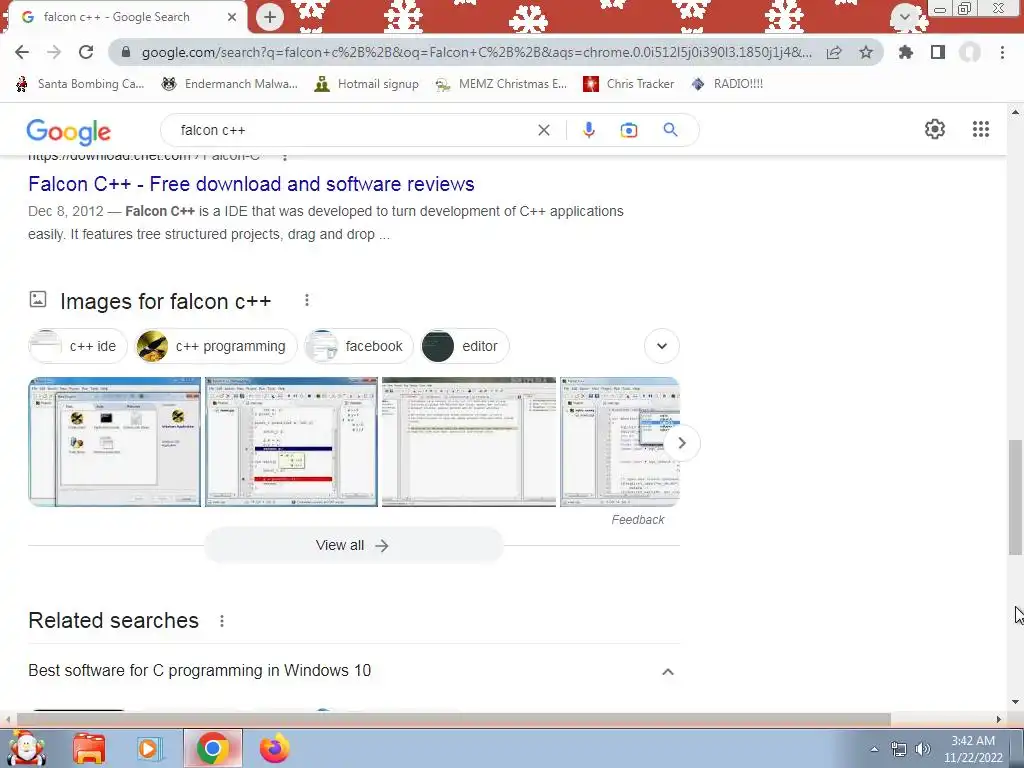Viewport: 1024px width, 768px height.
Task: Open Firefox from taskbar
Action: point(274,748)
